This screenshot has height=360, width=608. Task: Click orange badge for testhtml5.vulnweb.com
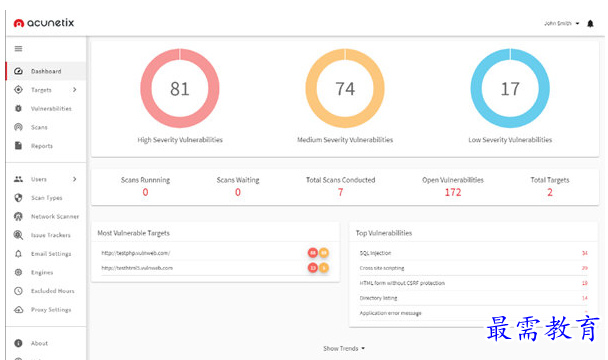click(x=324, y=268)
